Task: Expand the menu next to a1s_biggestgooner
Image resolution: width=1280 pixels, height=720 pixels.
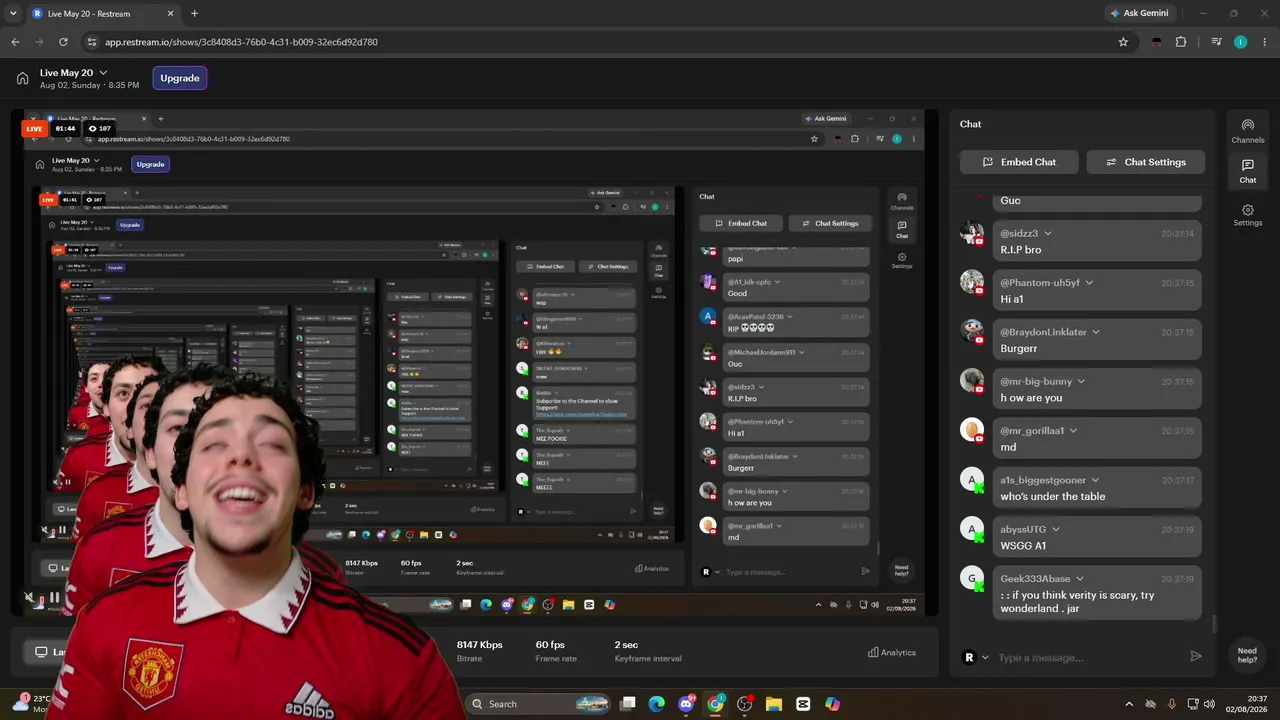Action: coord(1095,480)
